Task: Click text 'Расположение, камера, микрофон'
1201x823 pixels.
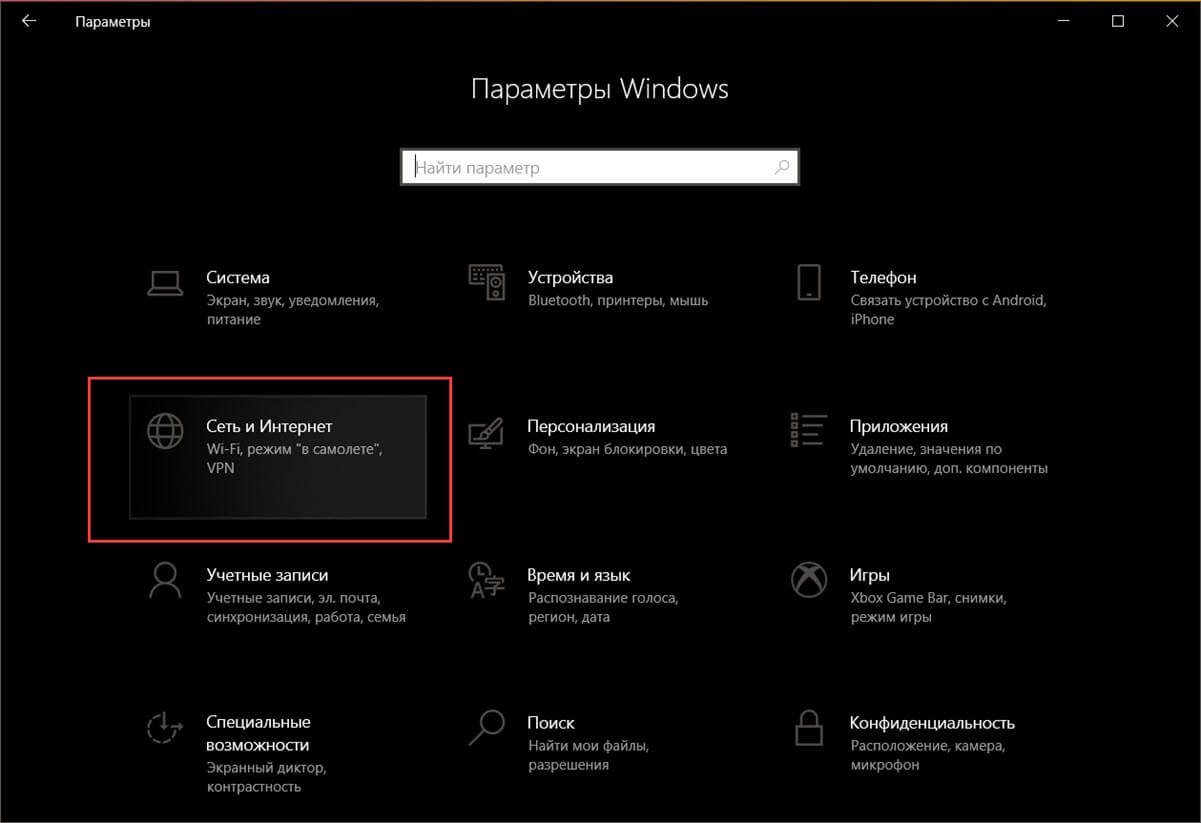Action: click(x=928, y=755)
